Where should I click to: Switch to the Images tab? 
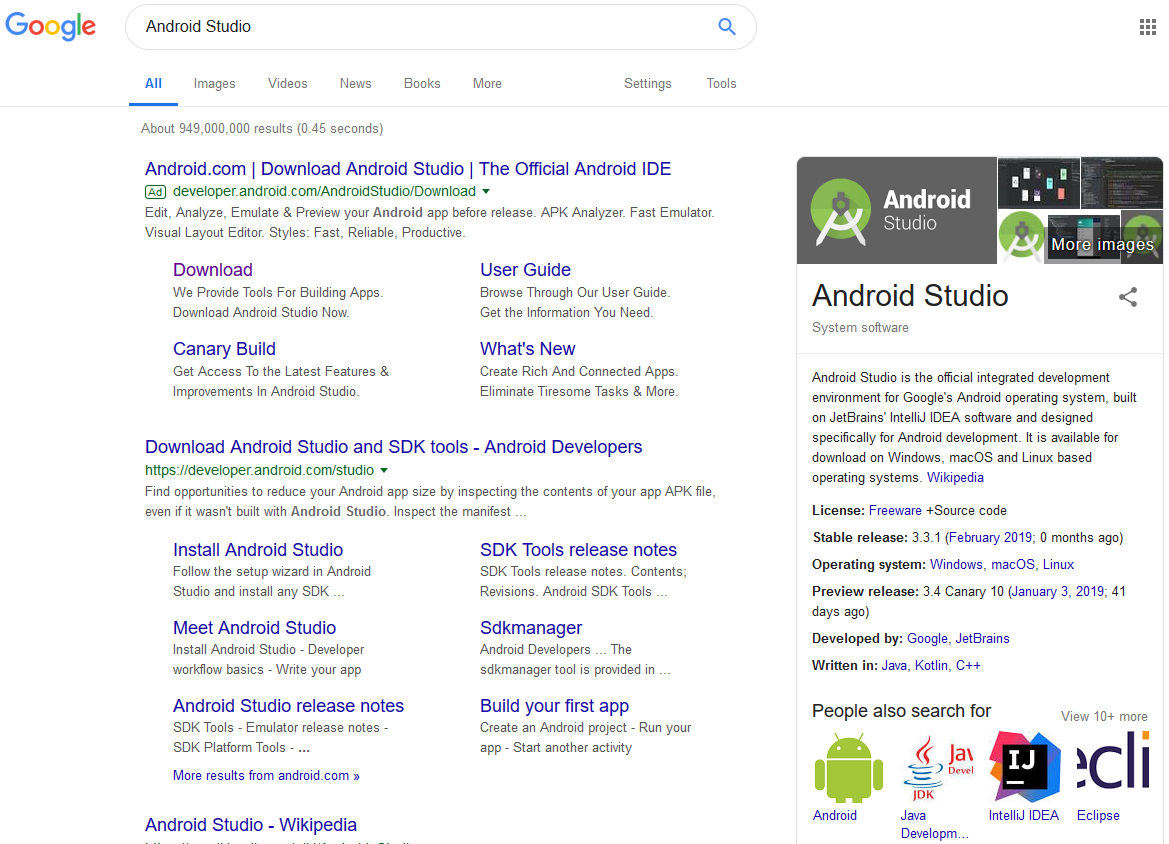coord(214,84)
